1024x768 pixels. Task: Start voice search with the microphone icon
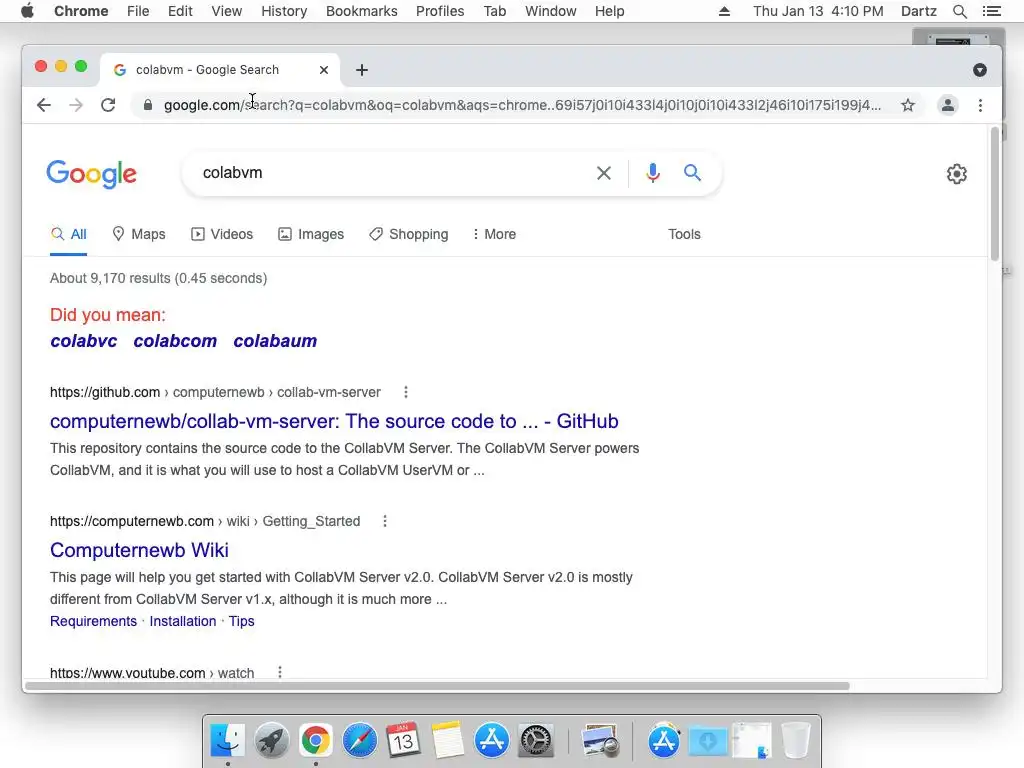[x=652, y=173]
